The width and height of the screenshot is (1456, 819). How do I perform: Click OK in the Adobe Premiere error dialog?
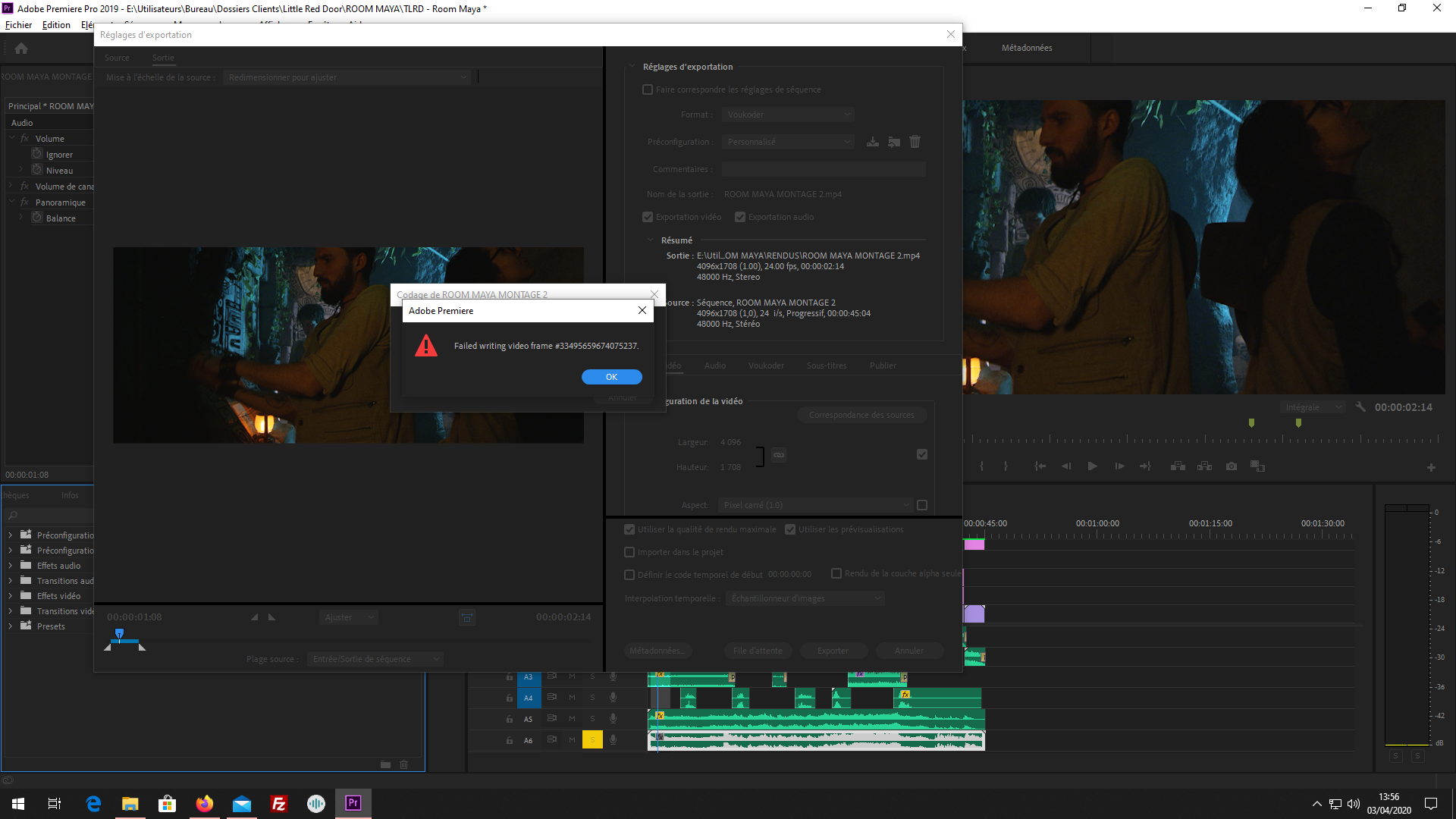coord(611,377)
